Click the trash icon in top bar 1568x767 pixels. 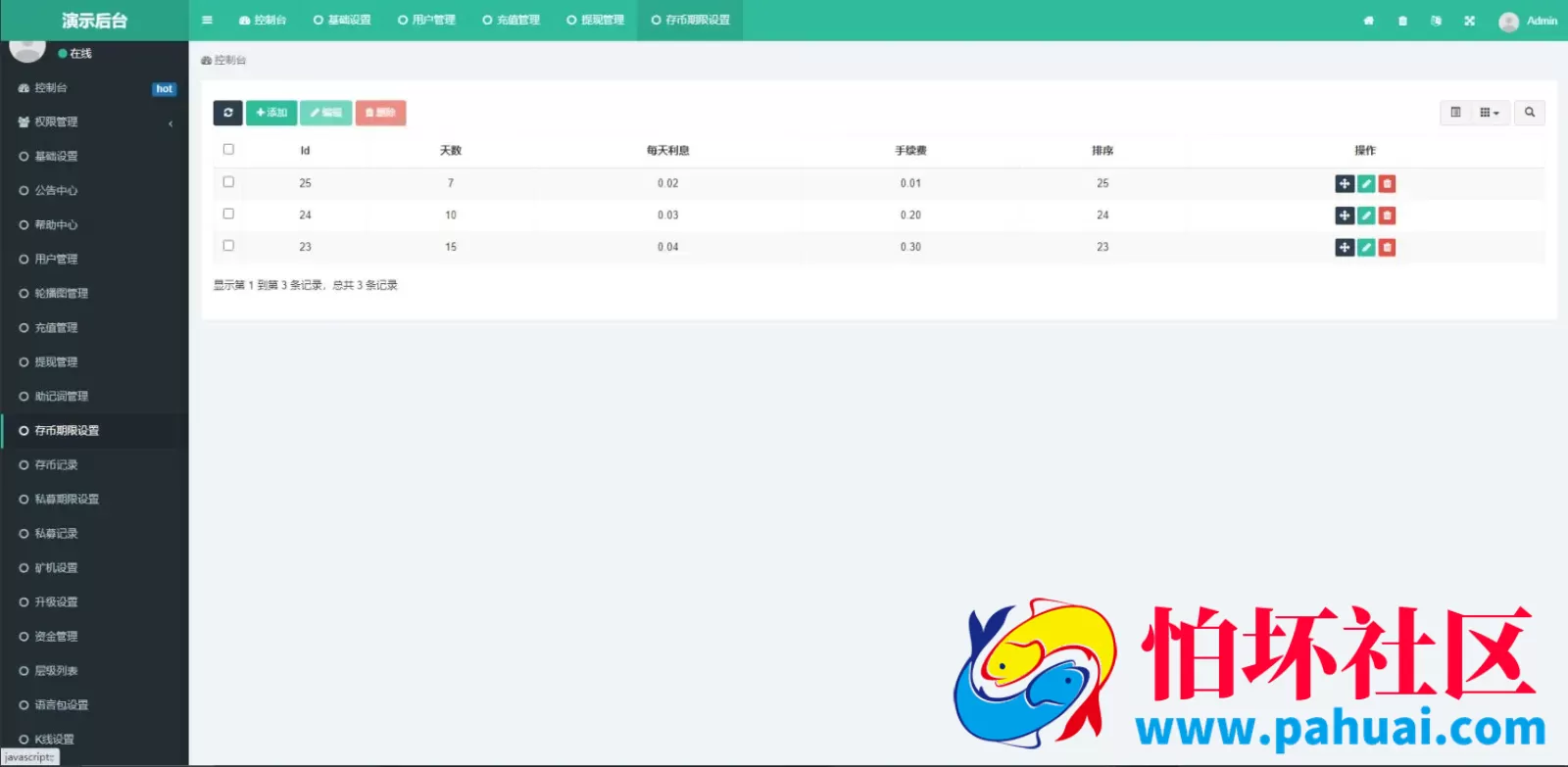pyautogui.click(x=1402, y=21)
